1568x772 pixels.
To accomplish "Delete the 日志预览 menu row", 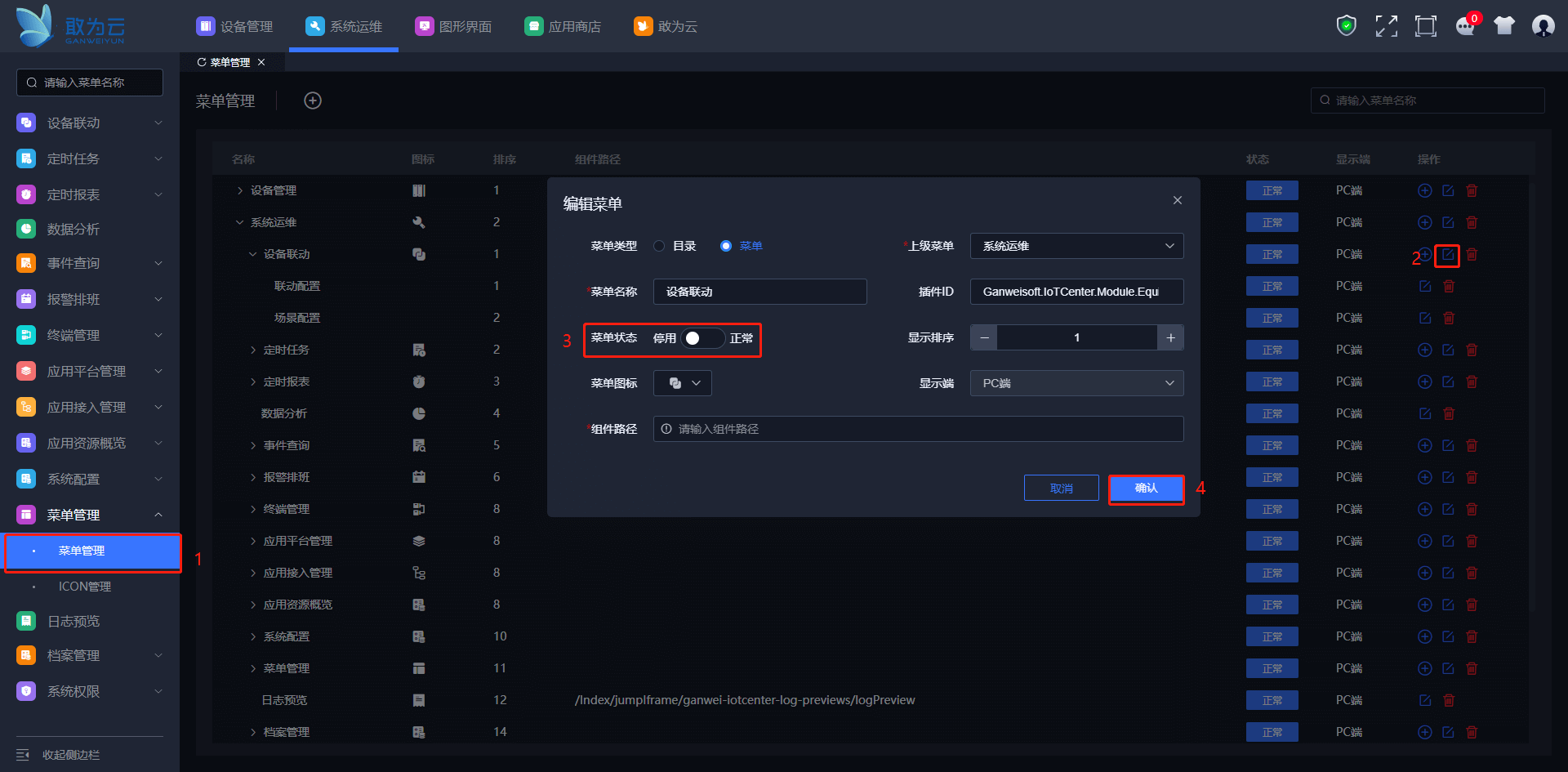I will [1449, 700].
